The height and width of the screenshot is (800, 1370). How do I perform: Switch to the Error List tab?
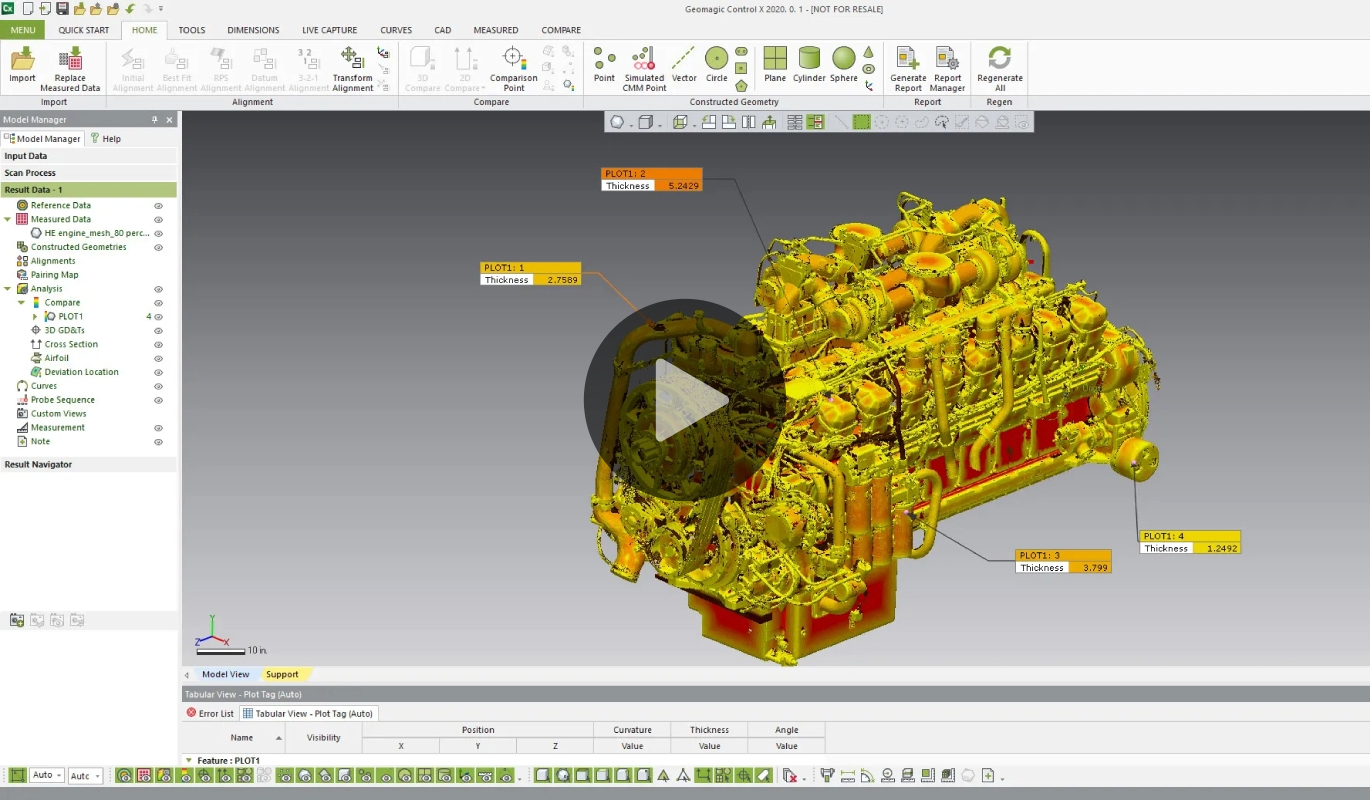[x=210, y=714]
